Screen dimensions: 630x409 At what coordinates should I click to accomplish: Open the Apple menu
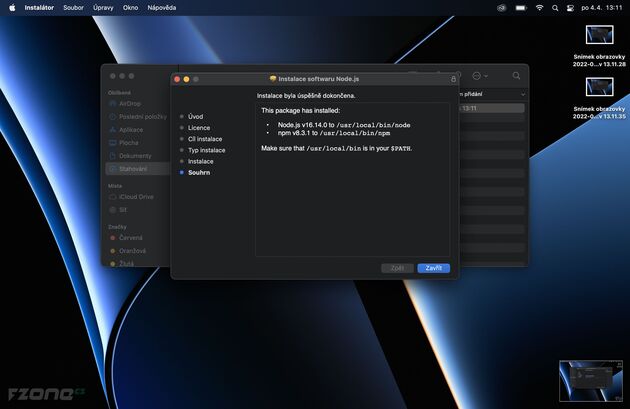click(11, 7)
